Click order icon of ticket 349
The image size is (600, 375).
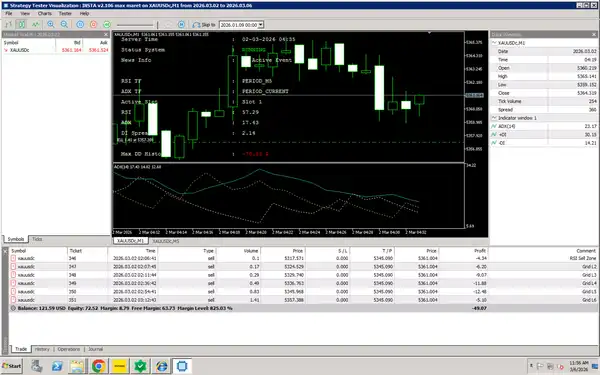(13, 284)
